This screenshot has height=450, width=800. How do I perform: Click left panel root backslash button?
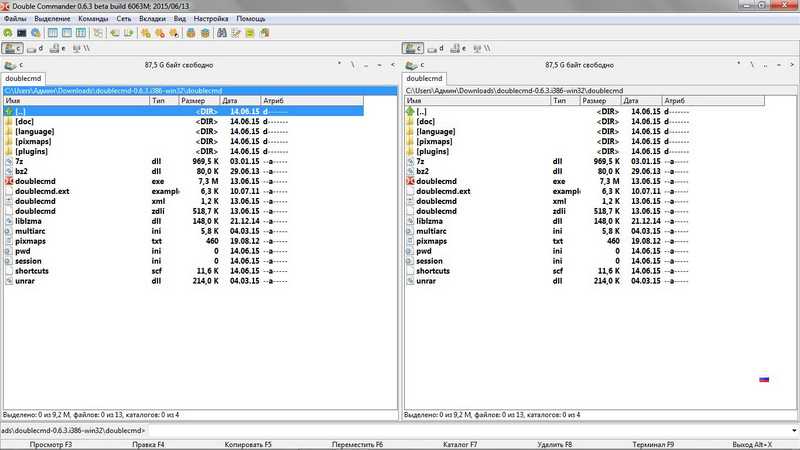click(x=353, y=65)
